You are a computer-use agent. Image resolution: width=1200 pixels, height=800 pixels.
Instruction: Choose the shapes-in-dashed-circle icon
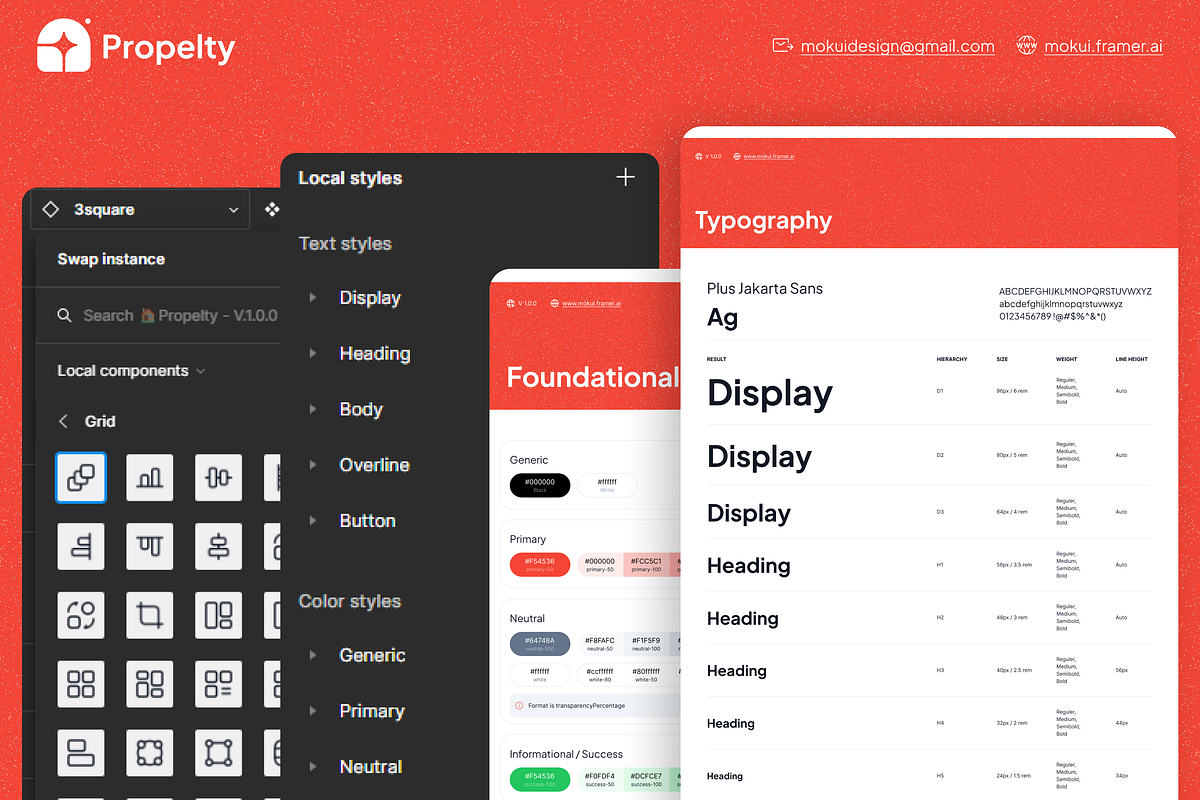[81, 615]
